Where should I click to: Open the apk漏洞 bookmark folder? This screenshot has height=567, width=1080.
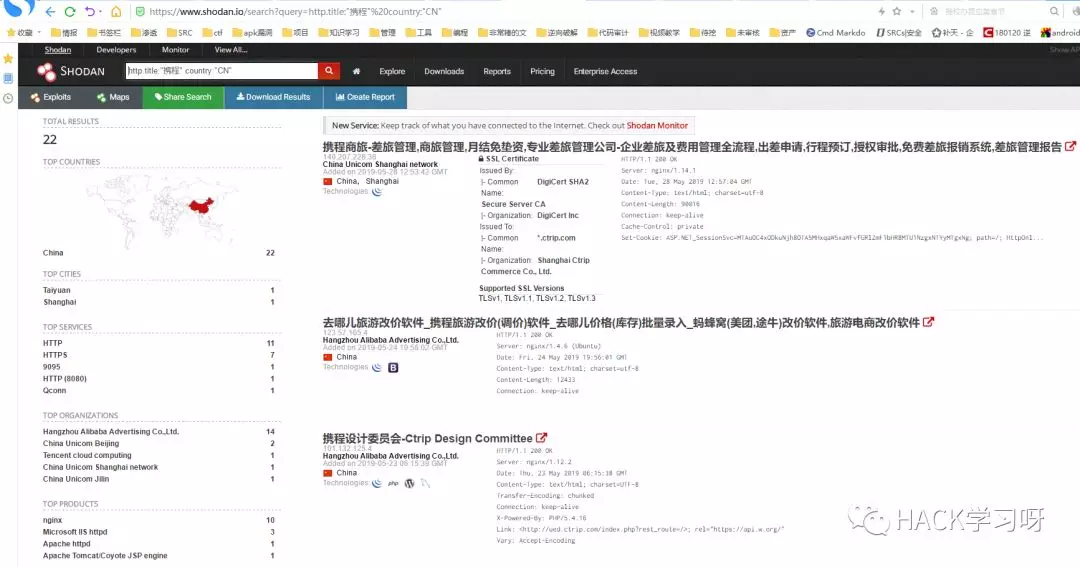[x=252, y=32]
